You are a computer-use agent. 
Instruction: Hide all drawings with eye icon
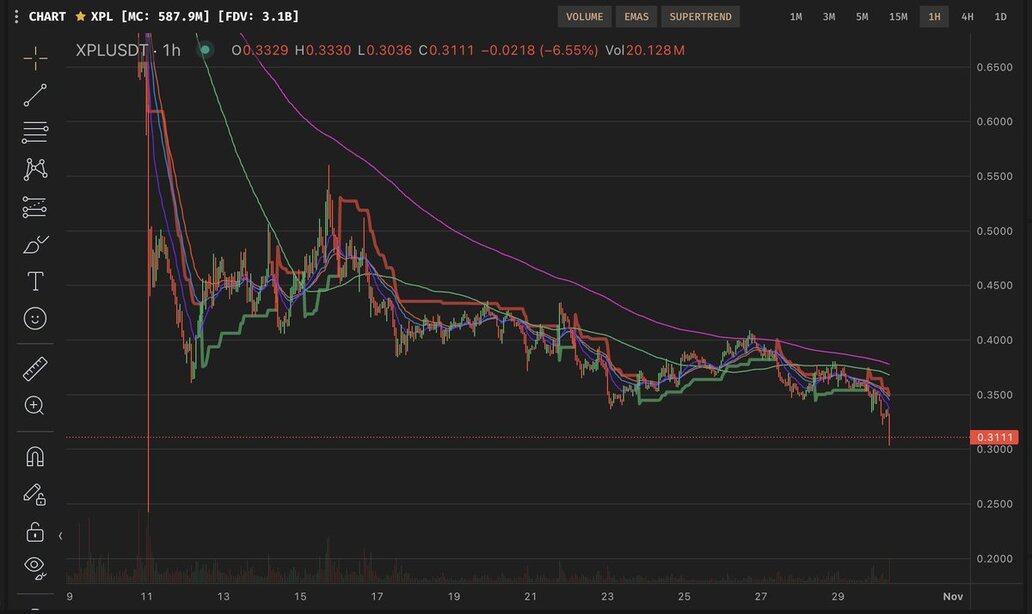pos(35,567)
